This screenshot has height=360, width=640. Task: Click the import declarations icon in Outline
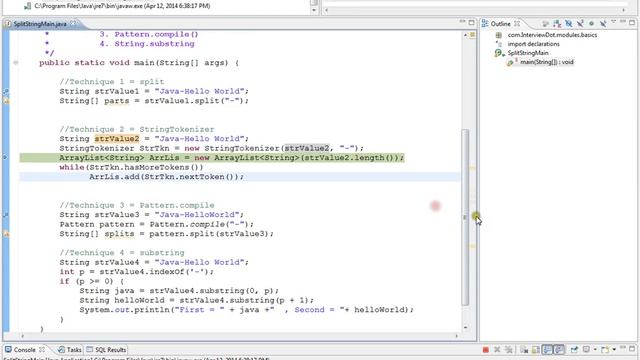point(499,44)
